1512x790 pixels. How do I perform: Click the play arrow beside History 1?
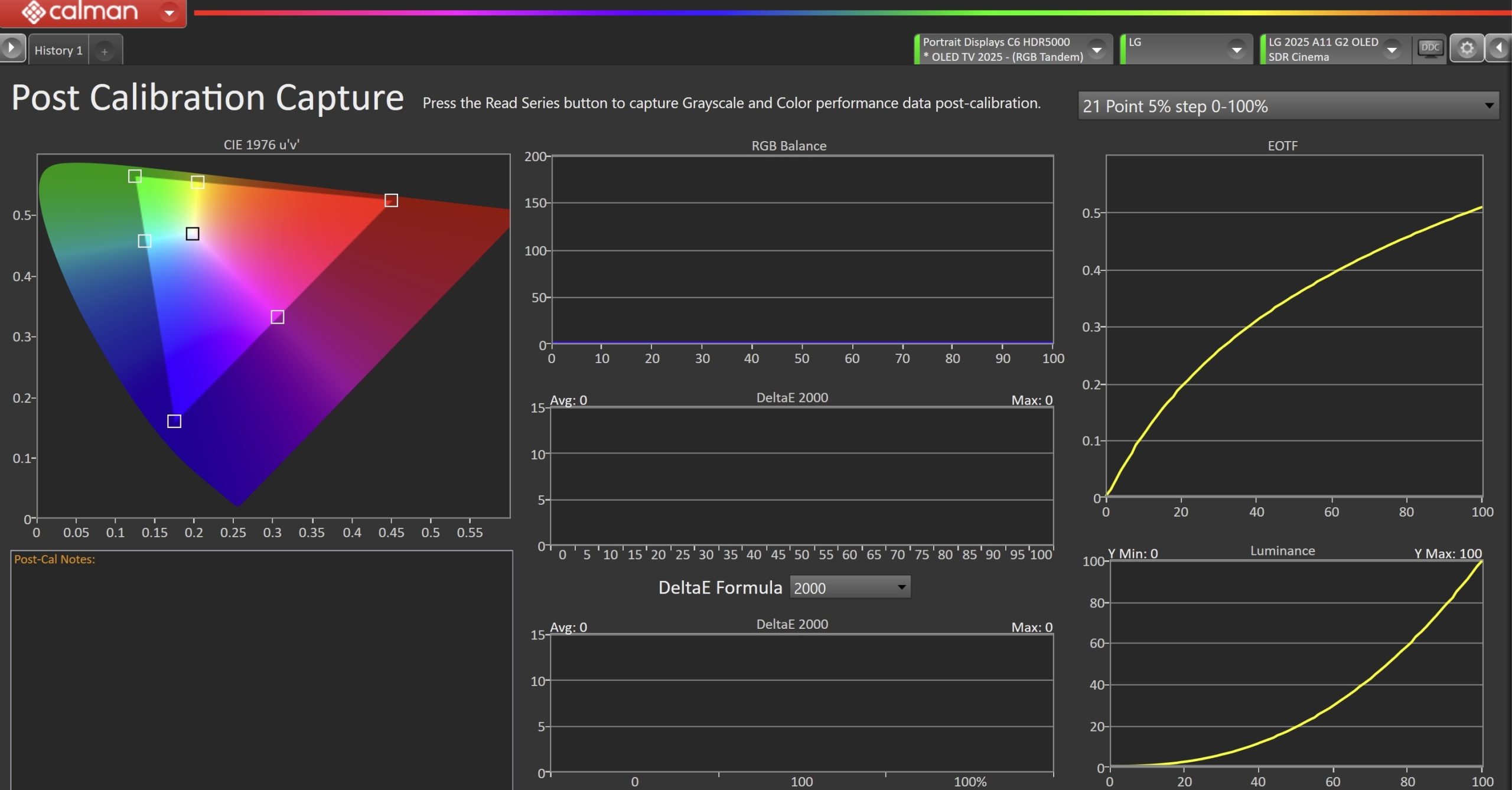(x=11, y=47)
